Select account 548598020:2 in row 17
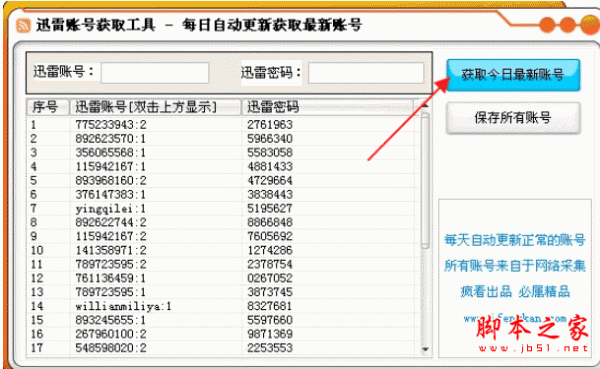 pyautogui.click(x=111, y=348)
